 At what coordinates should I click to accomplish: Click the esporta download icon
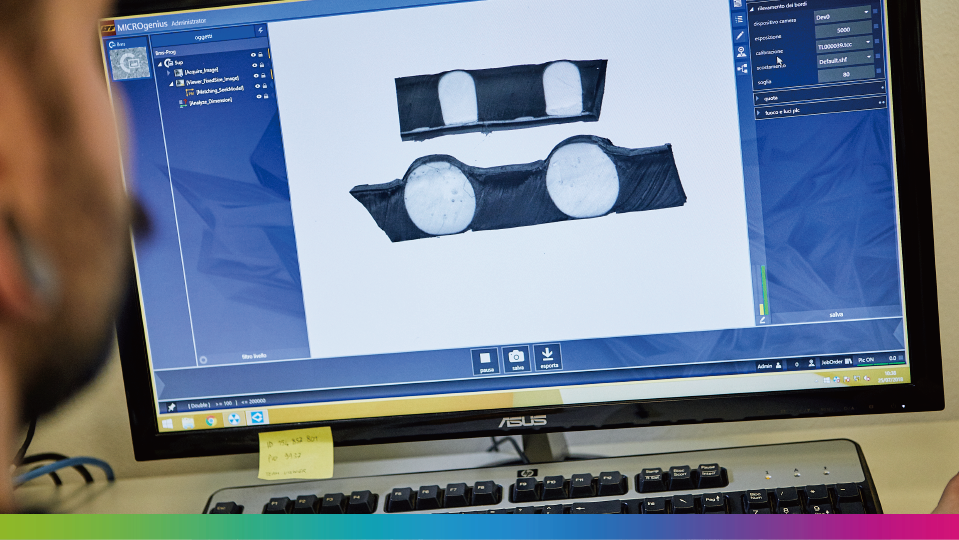click(x=548, y=354)
